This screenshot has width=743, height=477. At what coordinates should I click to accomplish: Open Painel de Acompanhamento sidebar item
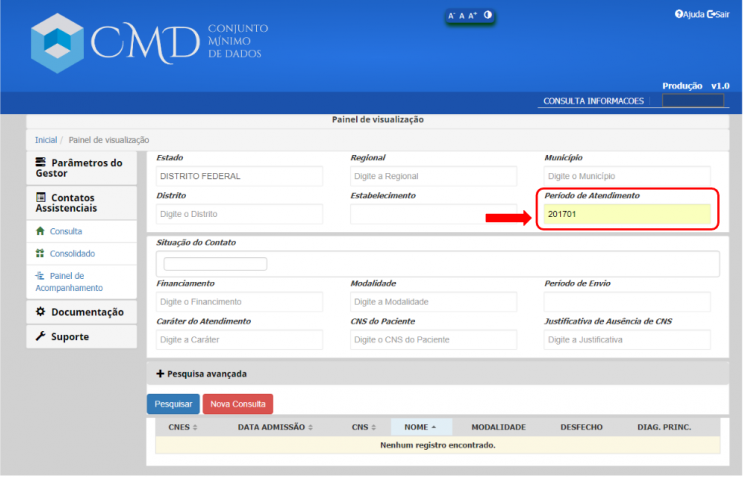pos(75,281)
